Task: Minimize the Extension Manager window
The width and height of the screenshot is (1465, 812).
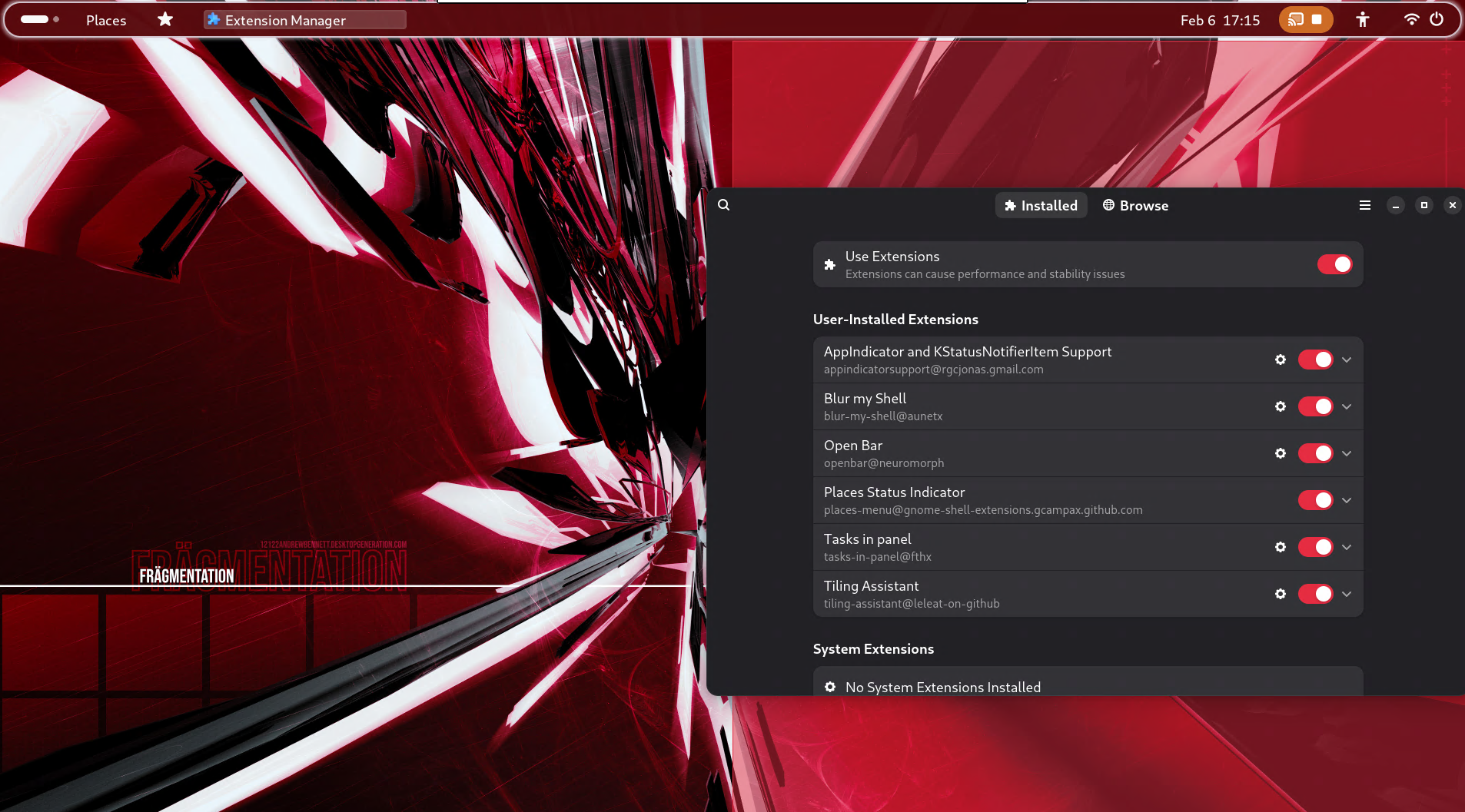Action: click(1396, 205)
